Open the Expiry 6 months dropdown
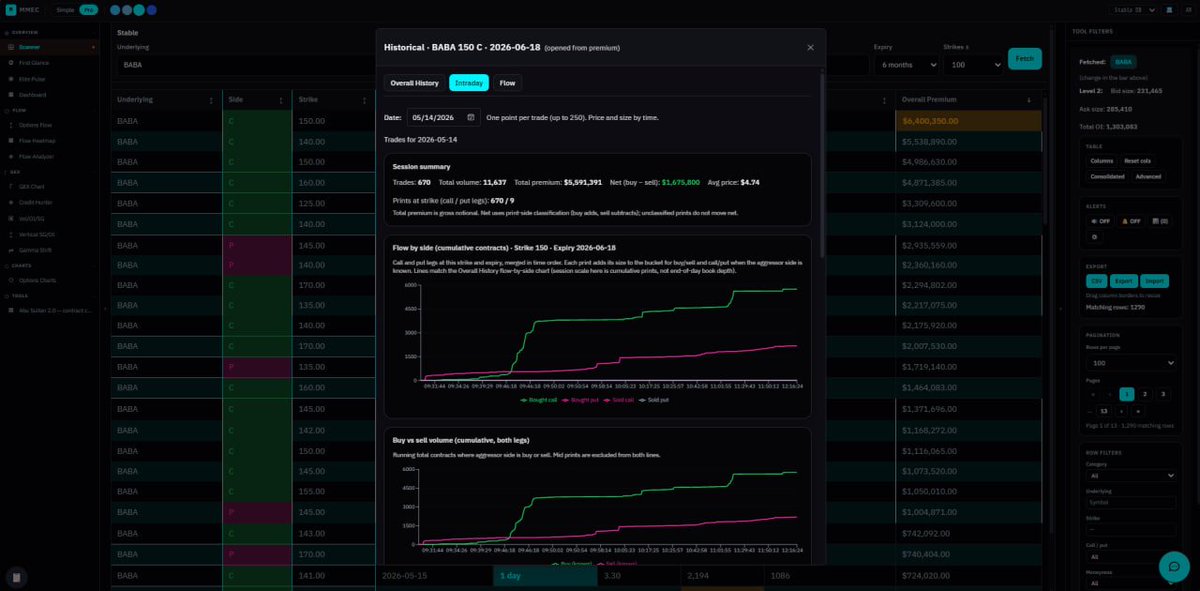 [x=906, y=64]
